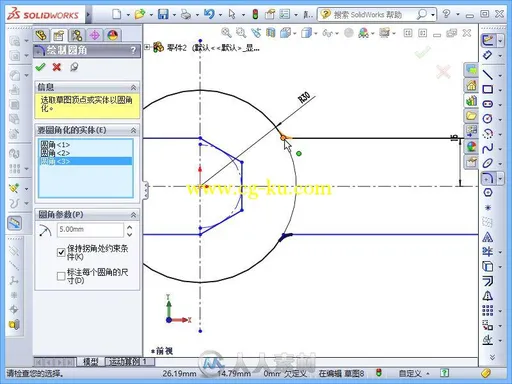Image resolution: width=512 pixels, height=384 pixels.
Task: Open the Appearances task pane tab
Action: pyautogui.click(x=471, y=147)
